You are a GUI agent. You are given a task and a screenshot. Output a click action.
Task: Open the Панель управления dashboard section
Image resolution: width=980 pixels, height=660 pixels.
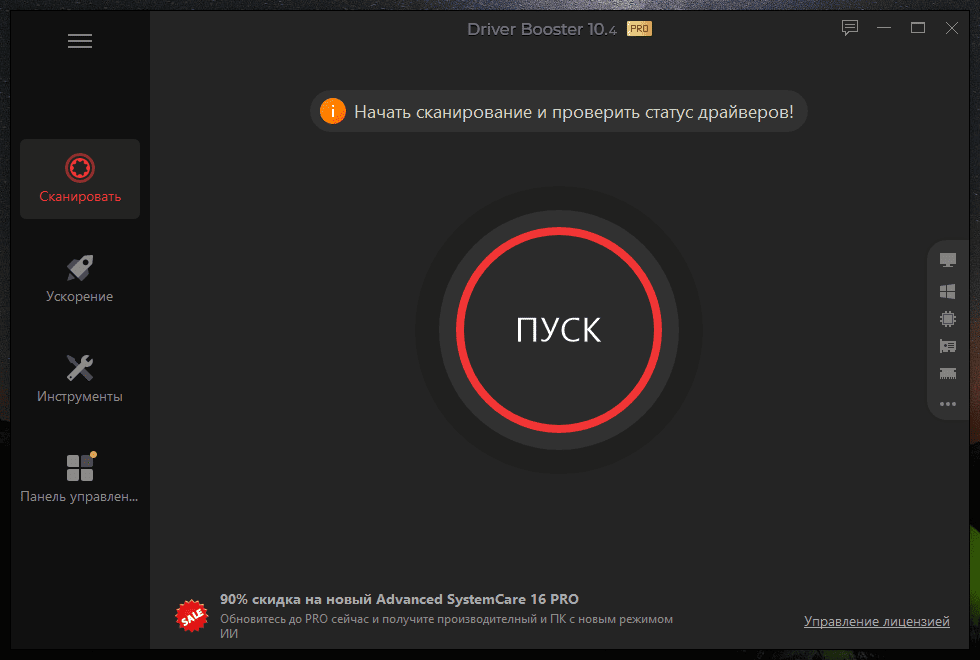[80, 479]
